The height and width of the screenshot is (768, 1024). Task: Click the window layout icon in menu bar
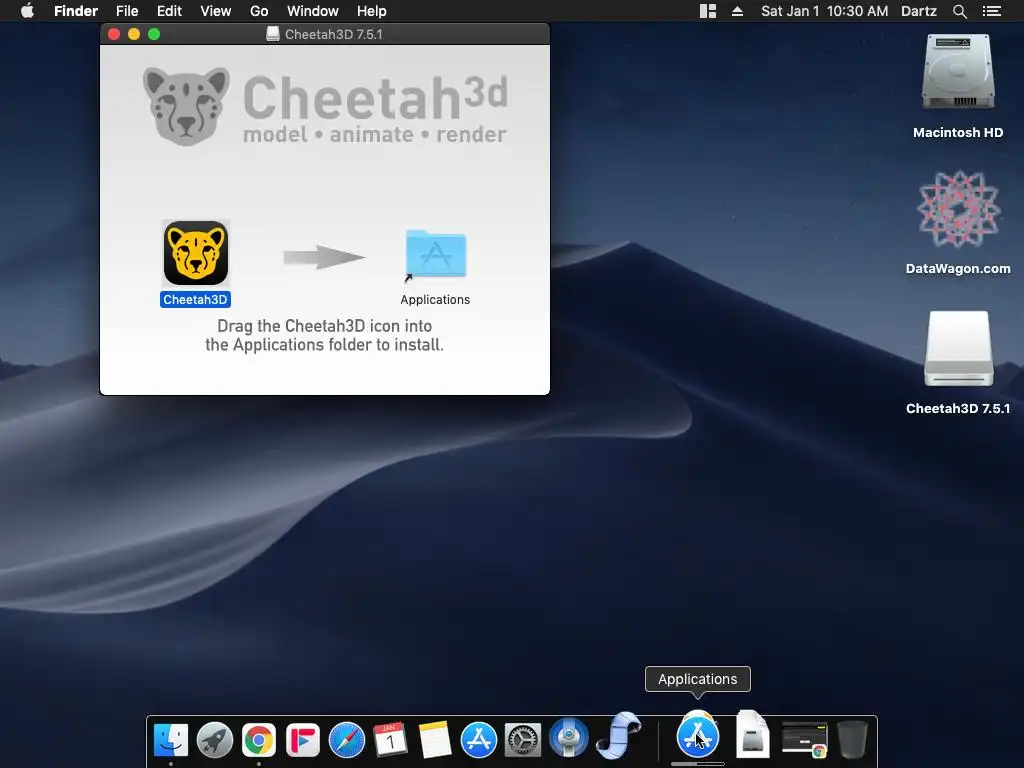click(x=708, y=11)
